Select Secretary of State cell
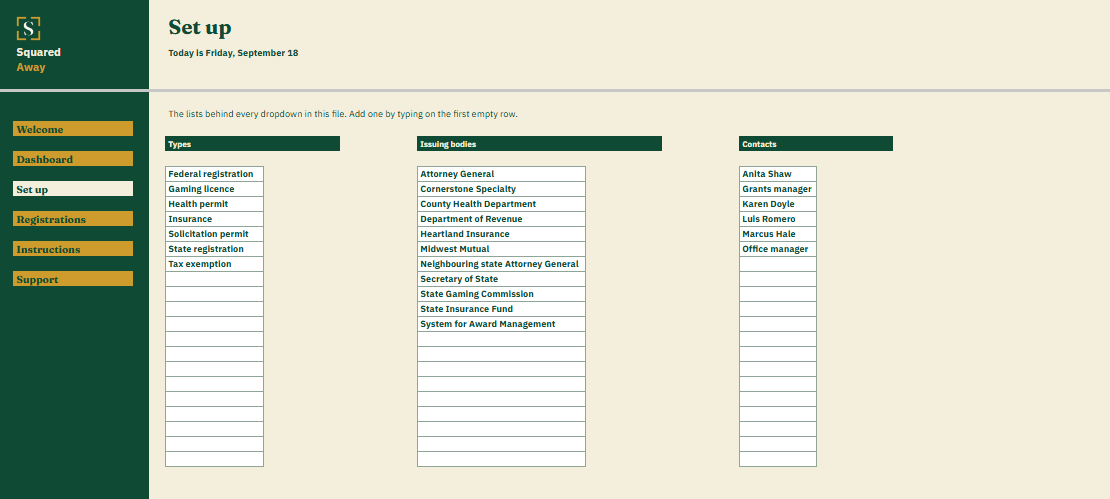The height and width of the screenshot is (499, 1110). click(x=501, y=279)
